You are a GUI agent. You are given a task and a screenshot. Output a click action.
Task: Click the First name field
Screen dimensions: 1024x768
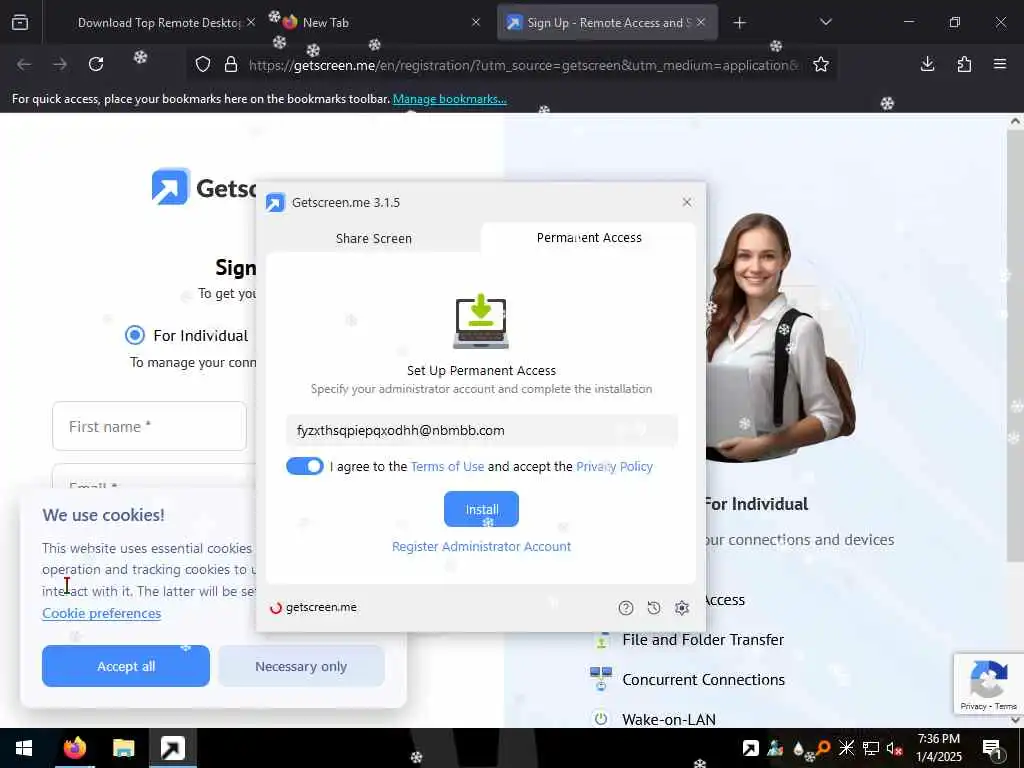(150, 426)
